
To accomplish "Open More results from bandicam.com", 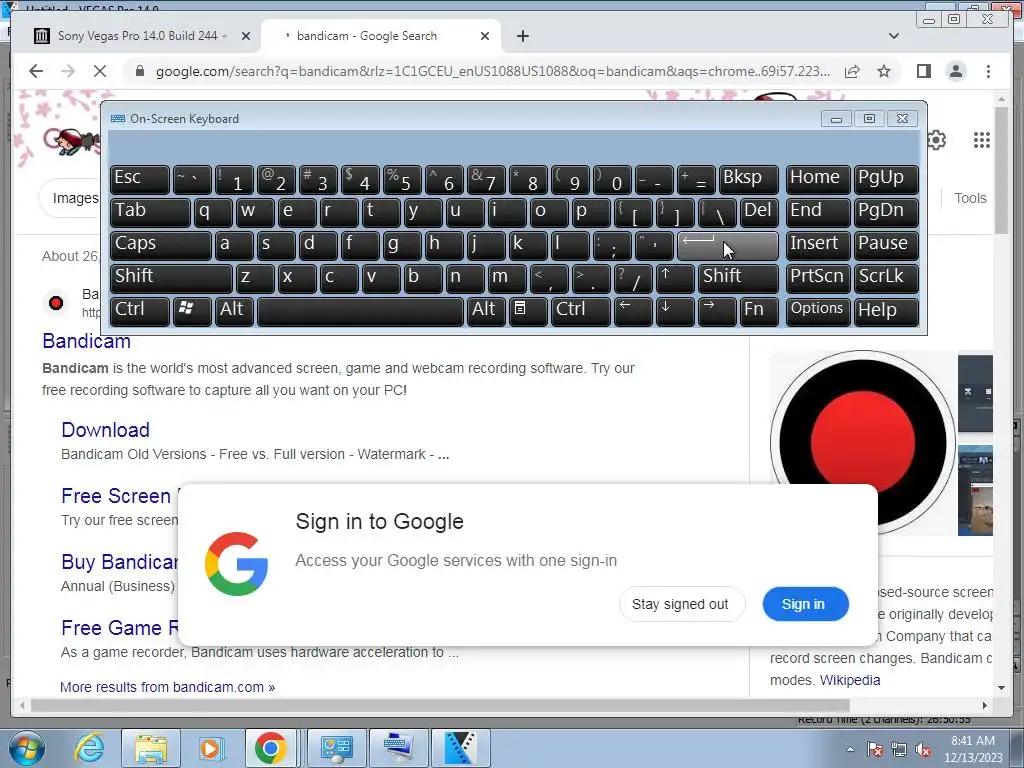I will 167,687.
